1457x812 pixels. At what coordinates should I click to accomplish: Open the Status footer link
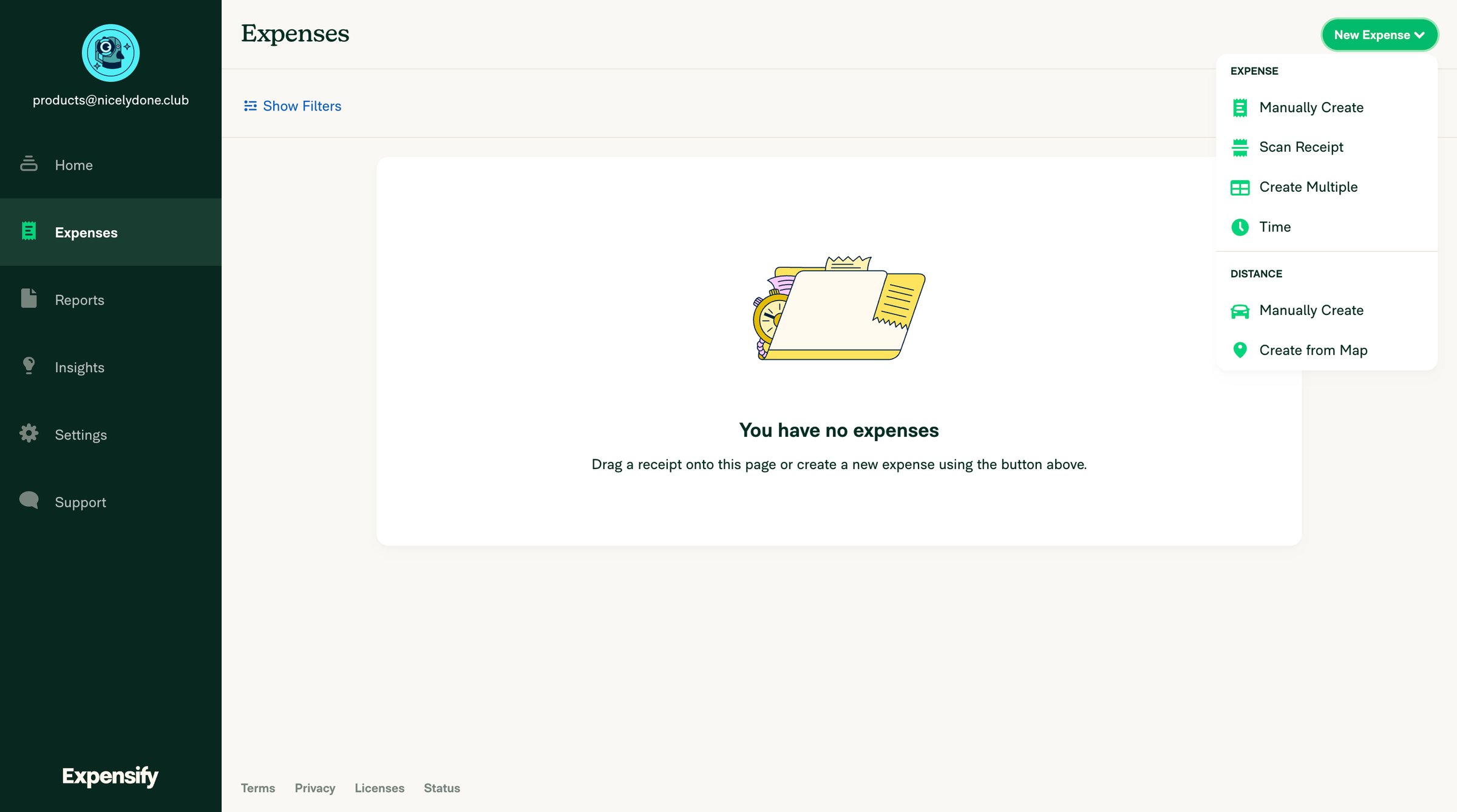(441, 788)
